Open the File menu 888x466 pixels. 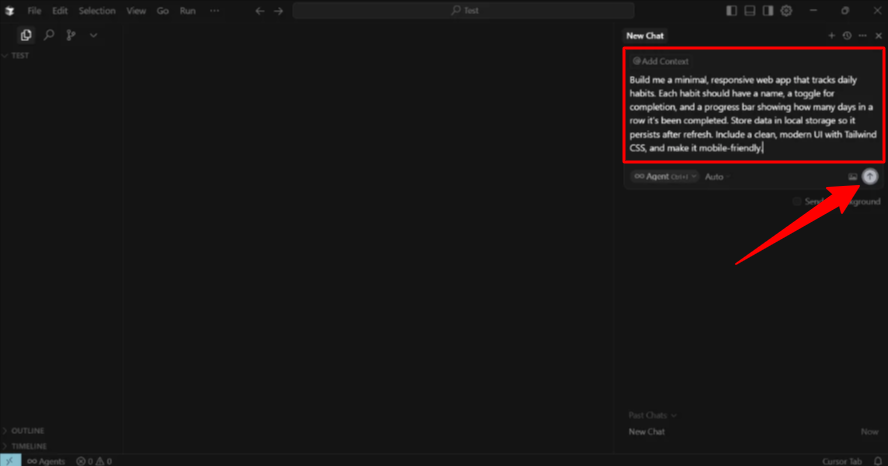pyautogui.click(x=34, y=11)
